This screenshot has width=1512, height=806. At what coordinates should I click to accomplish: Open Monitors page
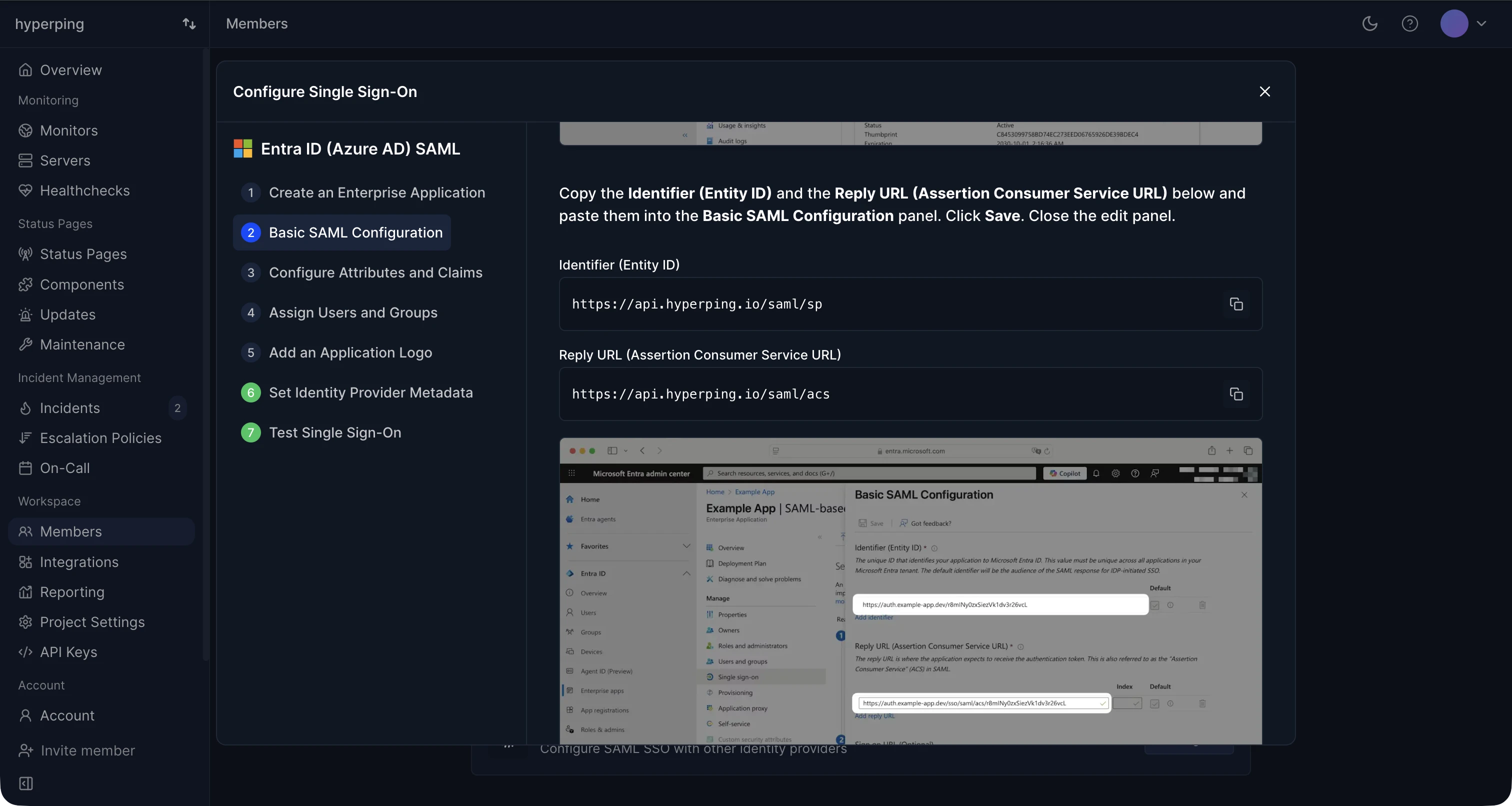tap(68, 130)
